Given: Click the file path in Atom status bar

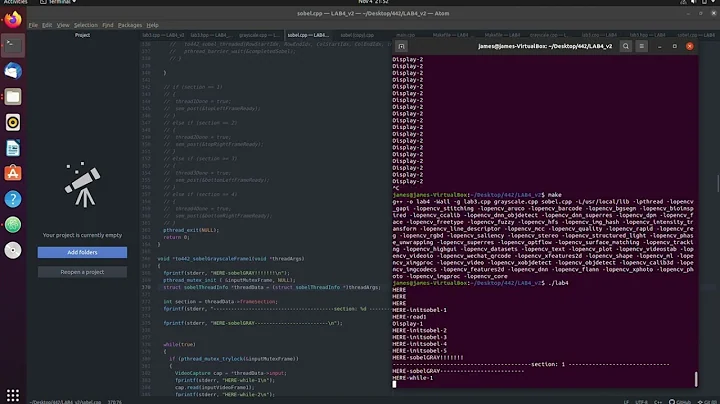Looking at the screenshot, I should 66,402.
